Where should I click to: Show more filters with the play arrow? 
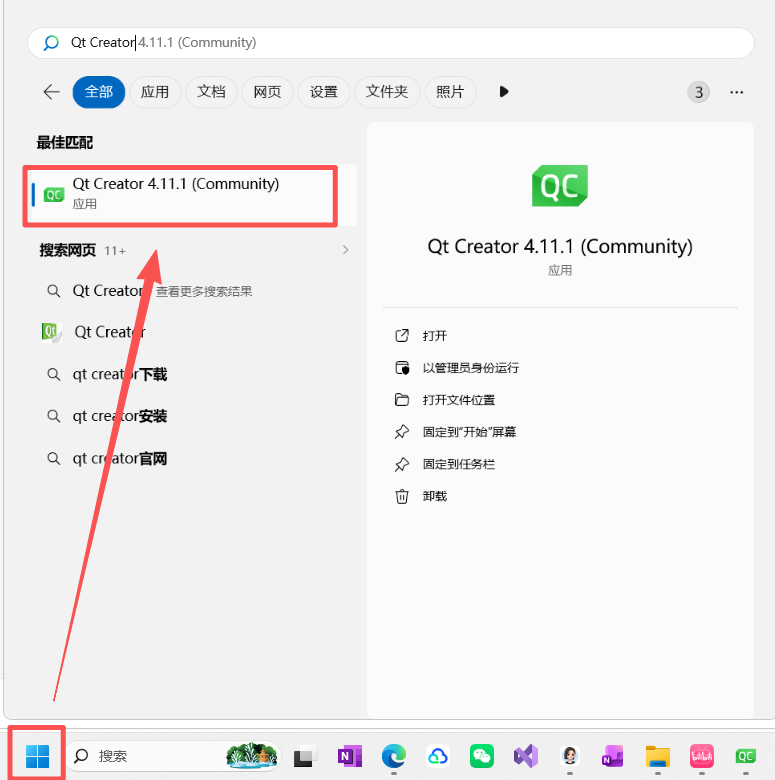pos(503,92)
